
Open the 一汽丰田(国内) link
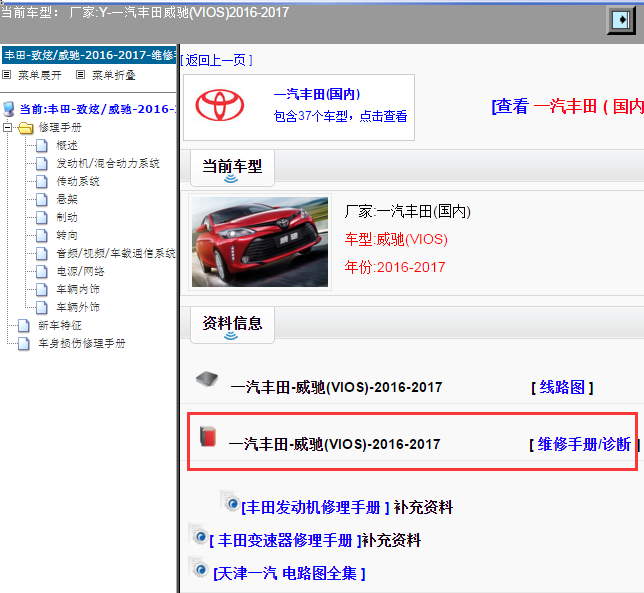(317, 94)
